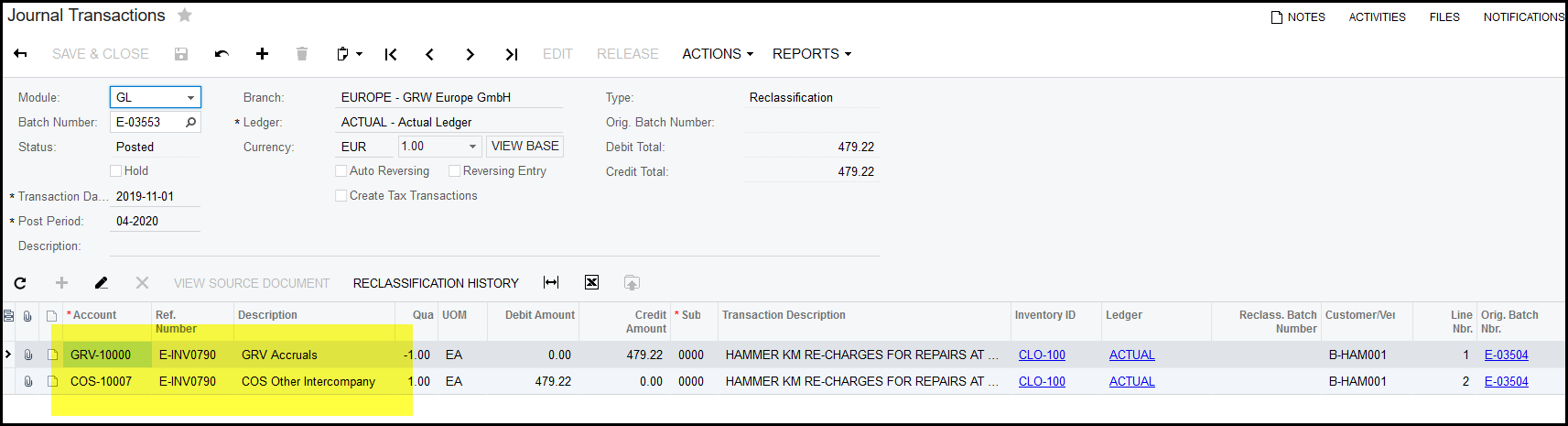1568x426 pixels.
Task: Enable the Auto Reversing checkbox
Action: [341, 170]
